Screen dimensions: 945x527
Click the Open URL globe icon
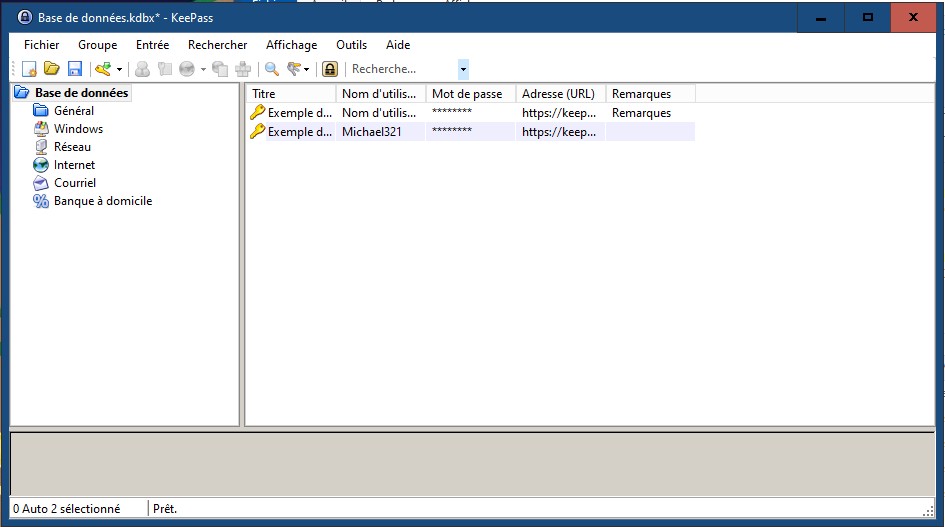click(x=187, y=69)
